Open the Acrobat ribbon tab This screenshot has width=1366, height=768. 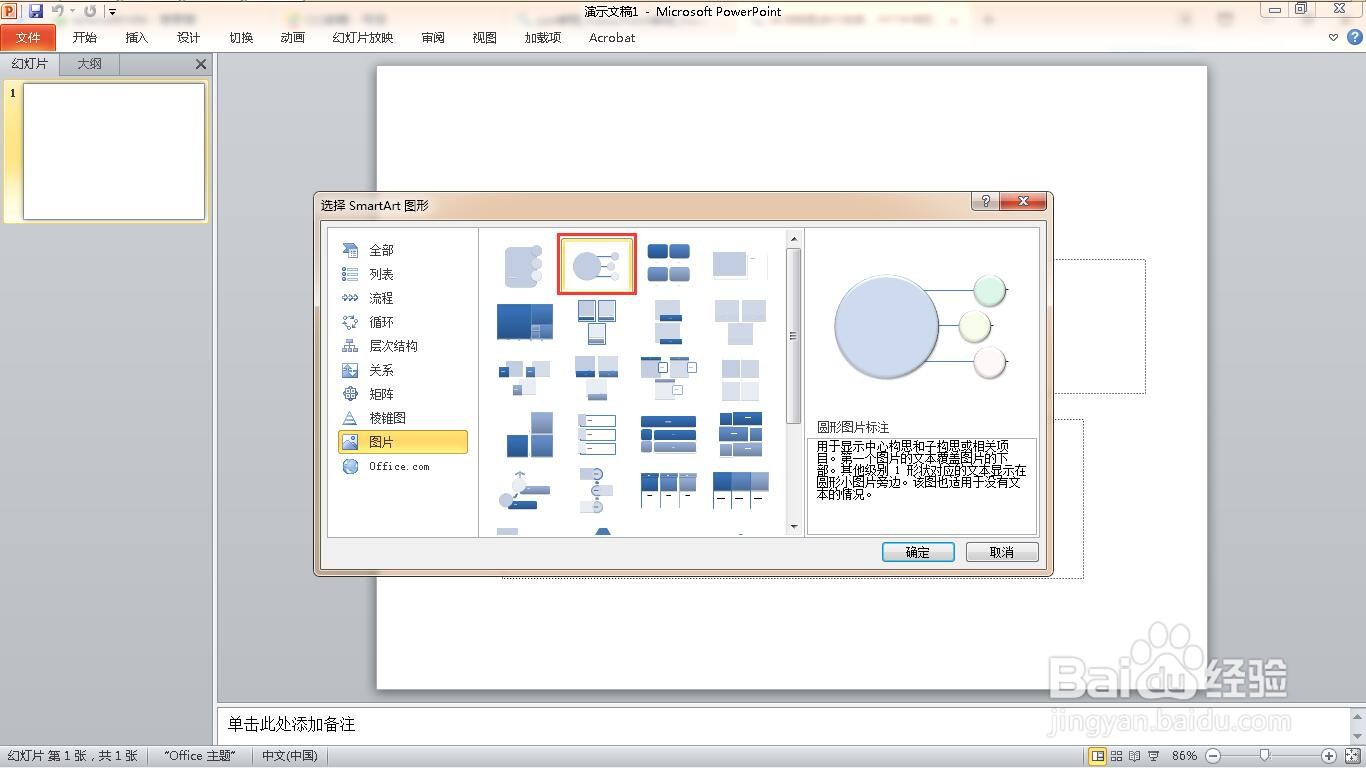click(612, 38)
